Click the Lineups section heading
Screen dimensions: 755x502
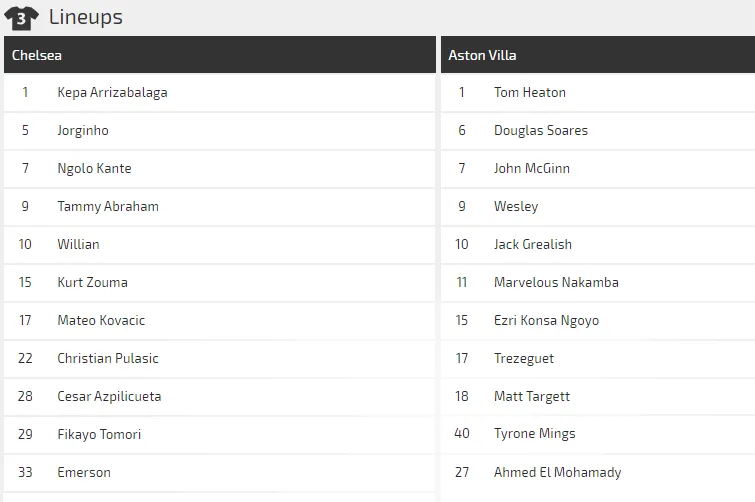coord(85,17)
